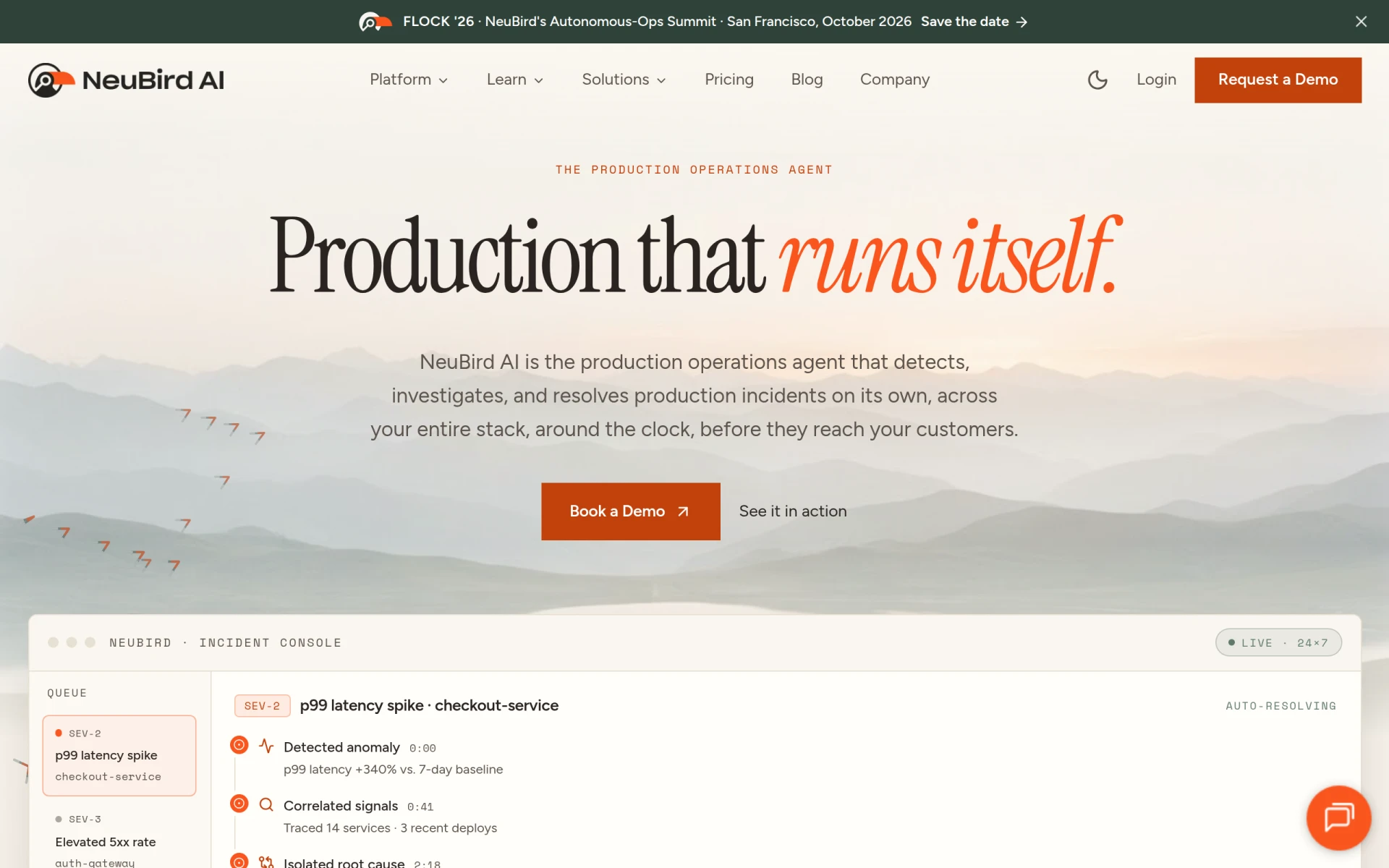Click the Save the date link

pyautogui.click(x=974, y=22)
